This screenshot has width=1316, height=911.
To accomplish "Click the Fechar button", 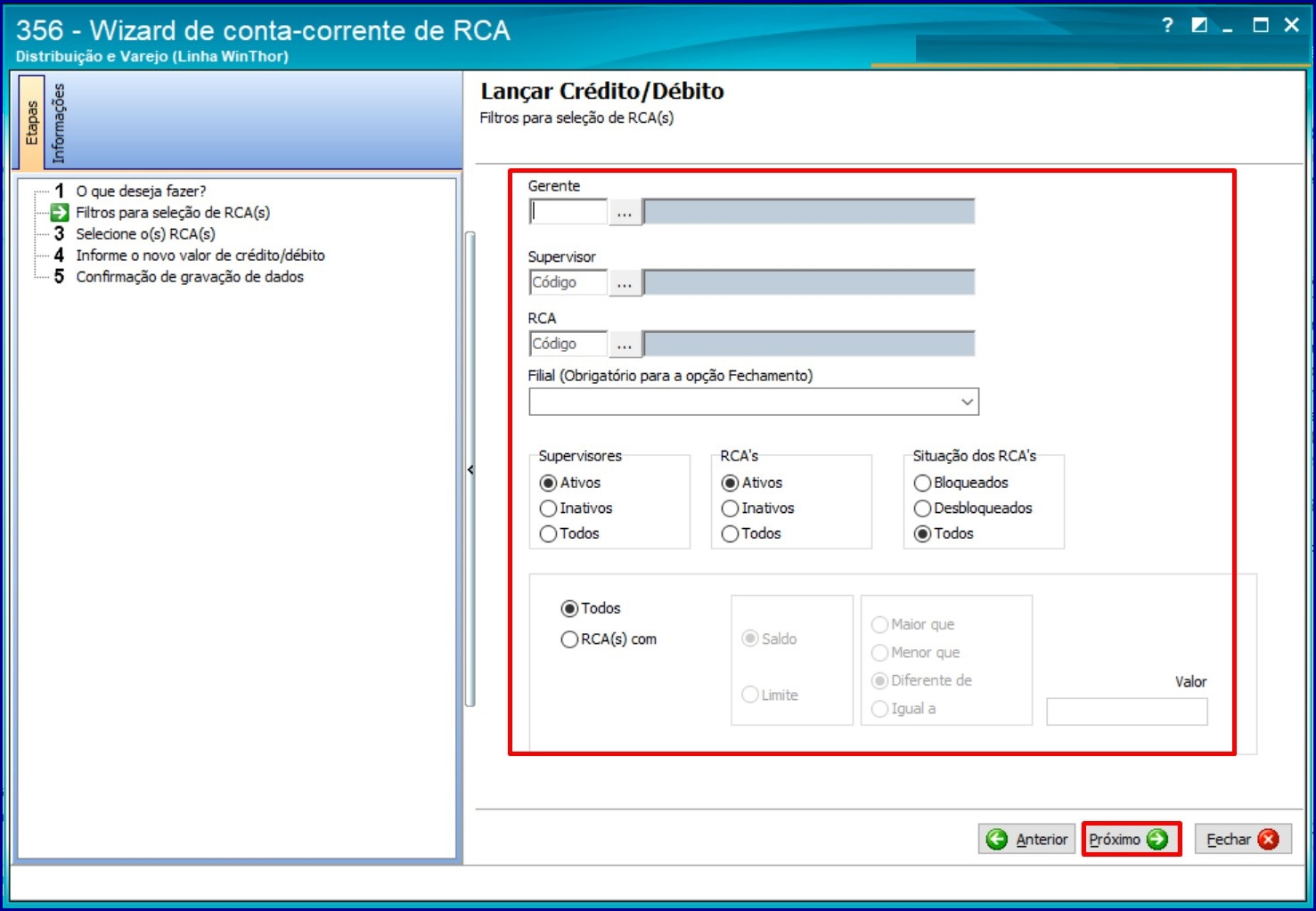I will tap(1243, 839).
